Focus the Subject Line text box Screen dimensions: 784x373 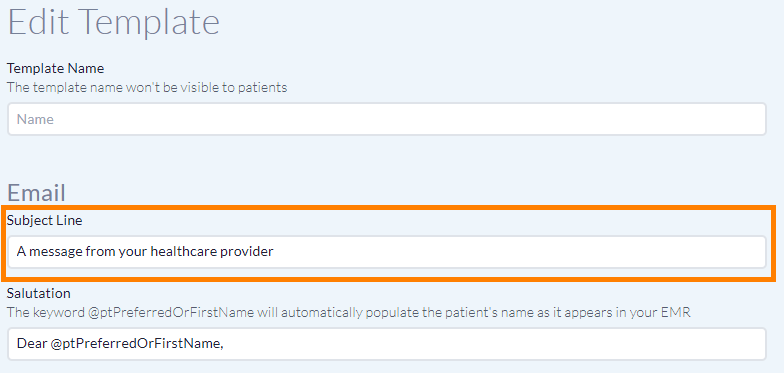tap(386, 252)
